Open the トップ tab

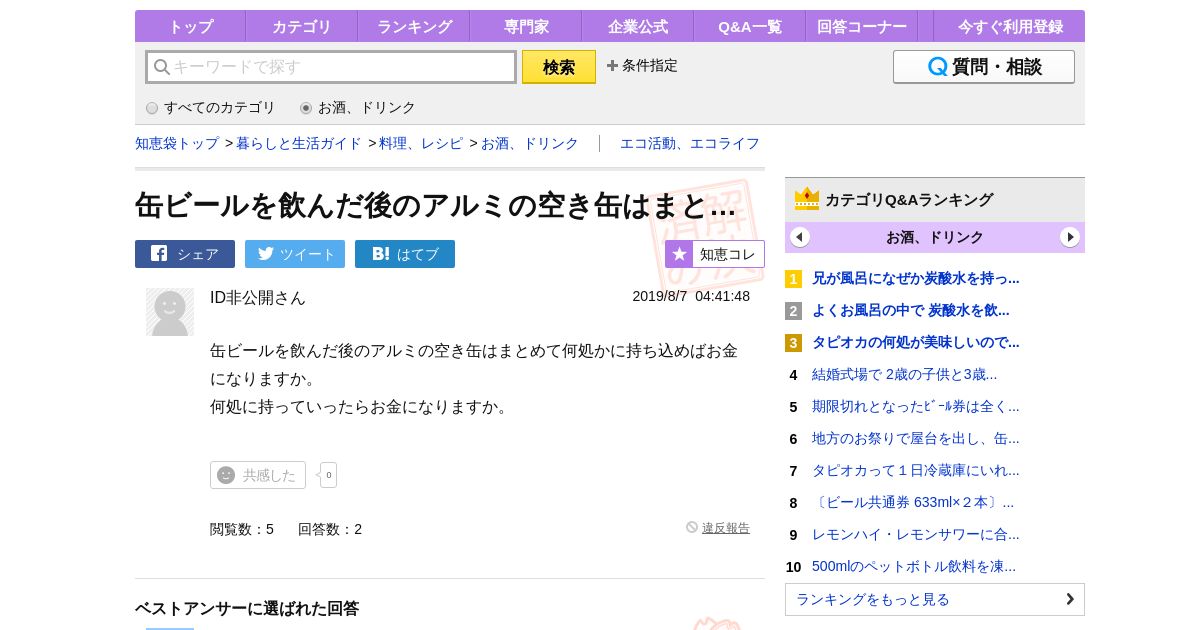(x=190, y=26)
